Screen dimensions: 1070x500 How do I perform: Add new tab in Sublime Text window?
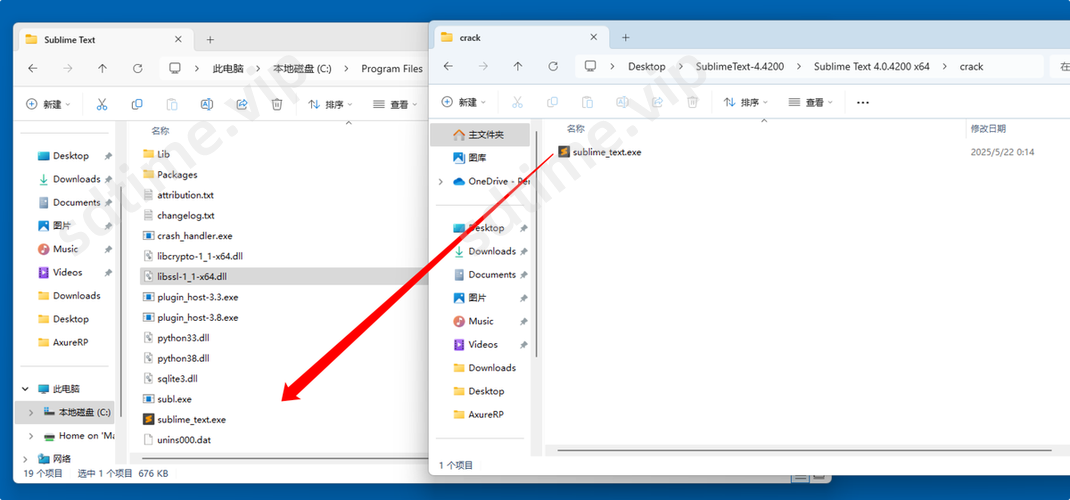210,40
